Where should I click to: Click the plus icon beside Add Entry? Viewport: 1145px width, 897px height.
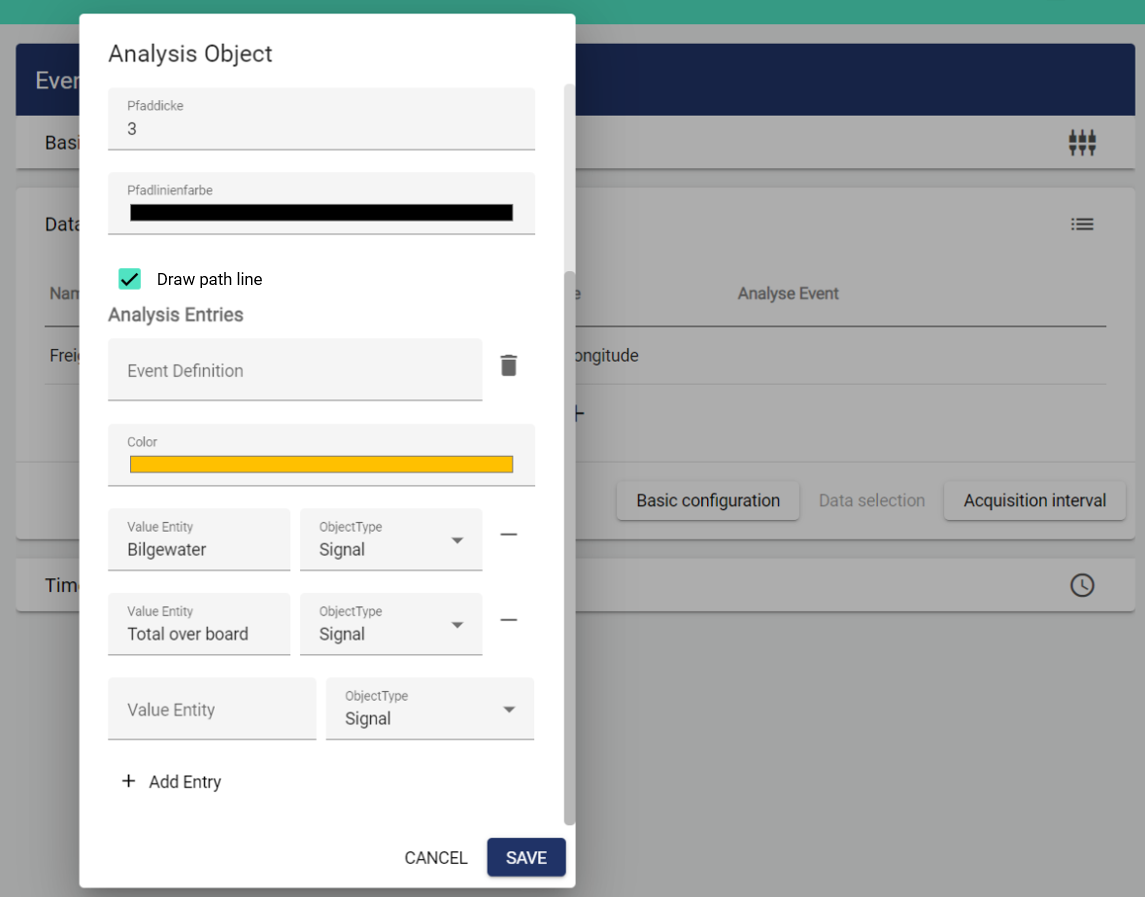point(128,781)
